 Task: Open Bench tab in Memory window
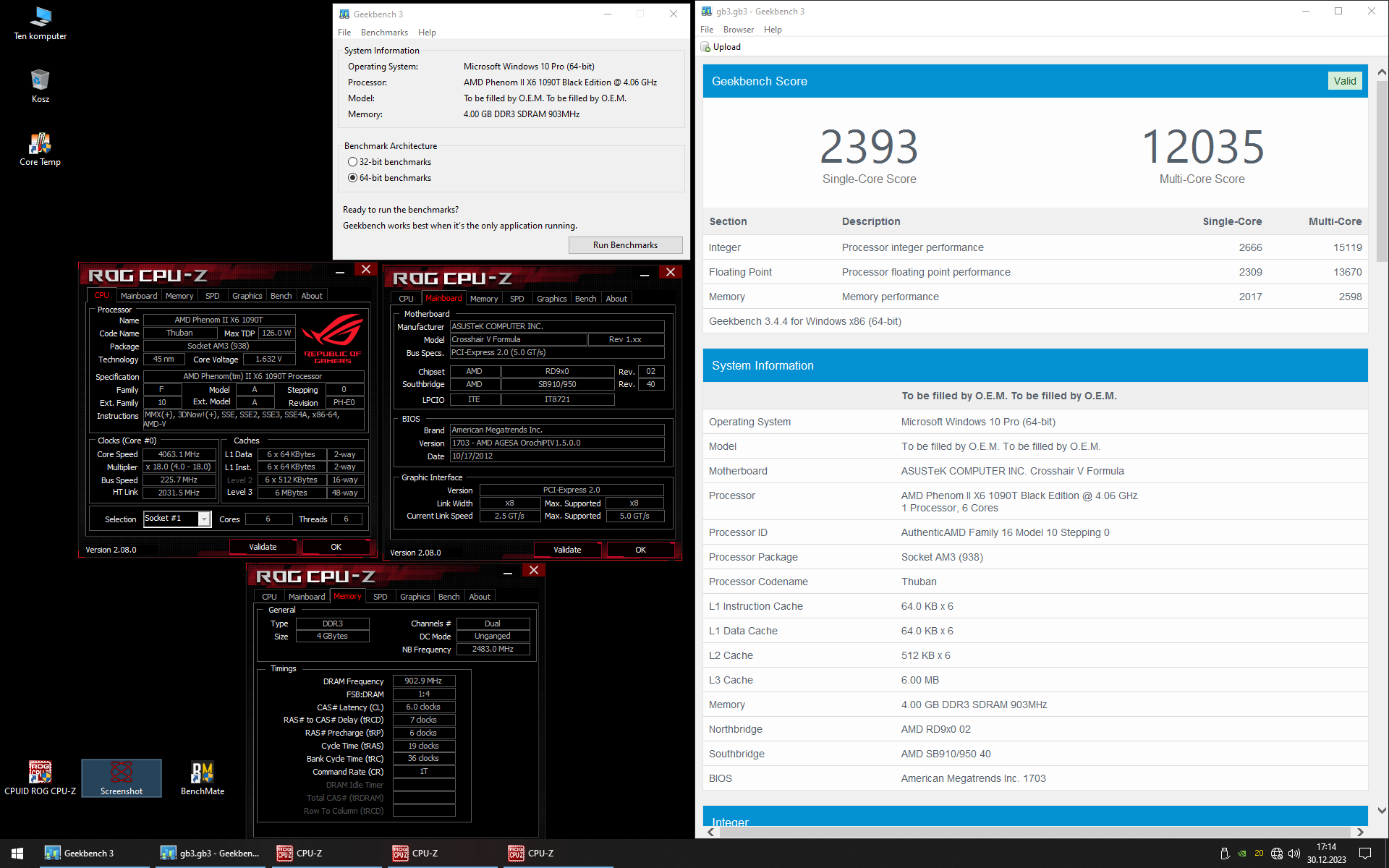tap(449, 597)
